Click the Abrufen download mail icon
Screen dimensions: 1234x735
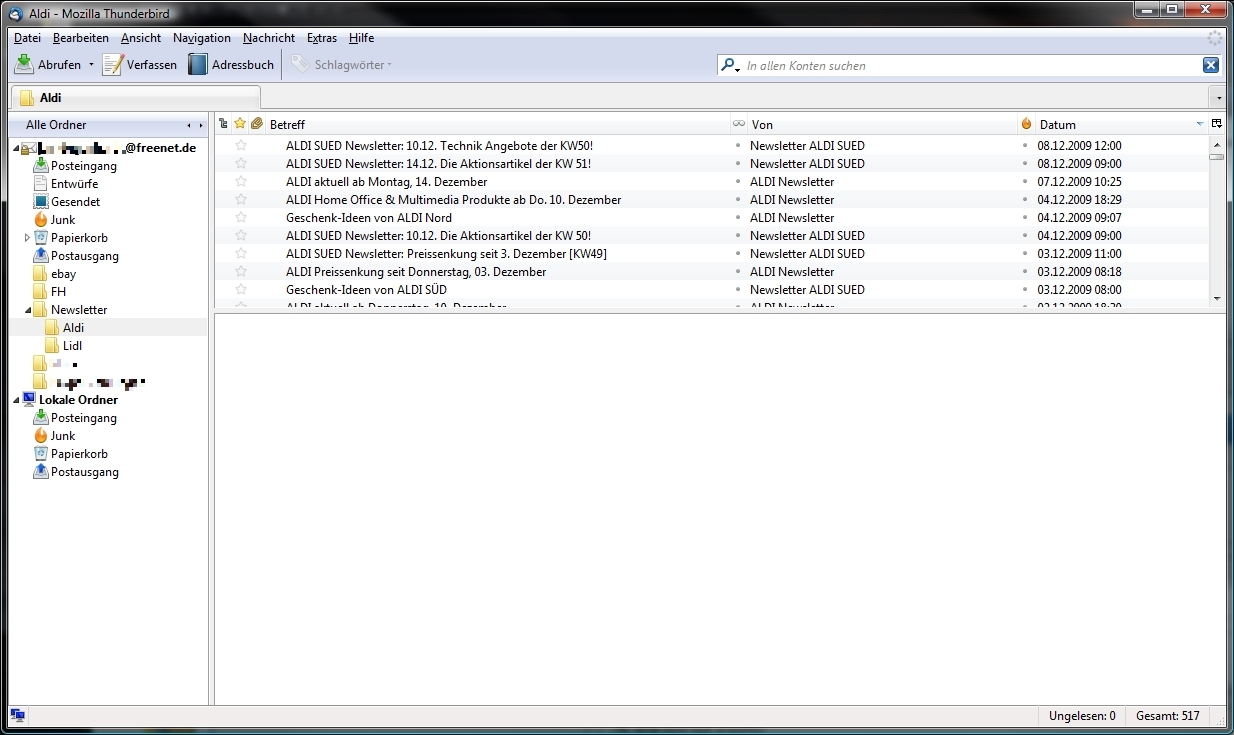[x=24, y=65]
